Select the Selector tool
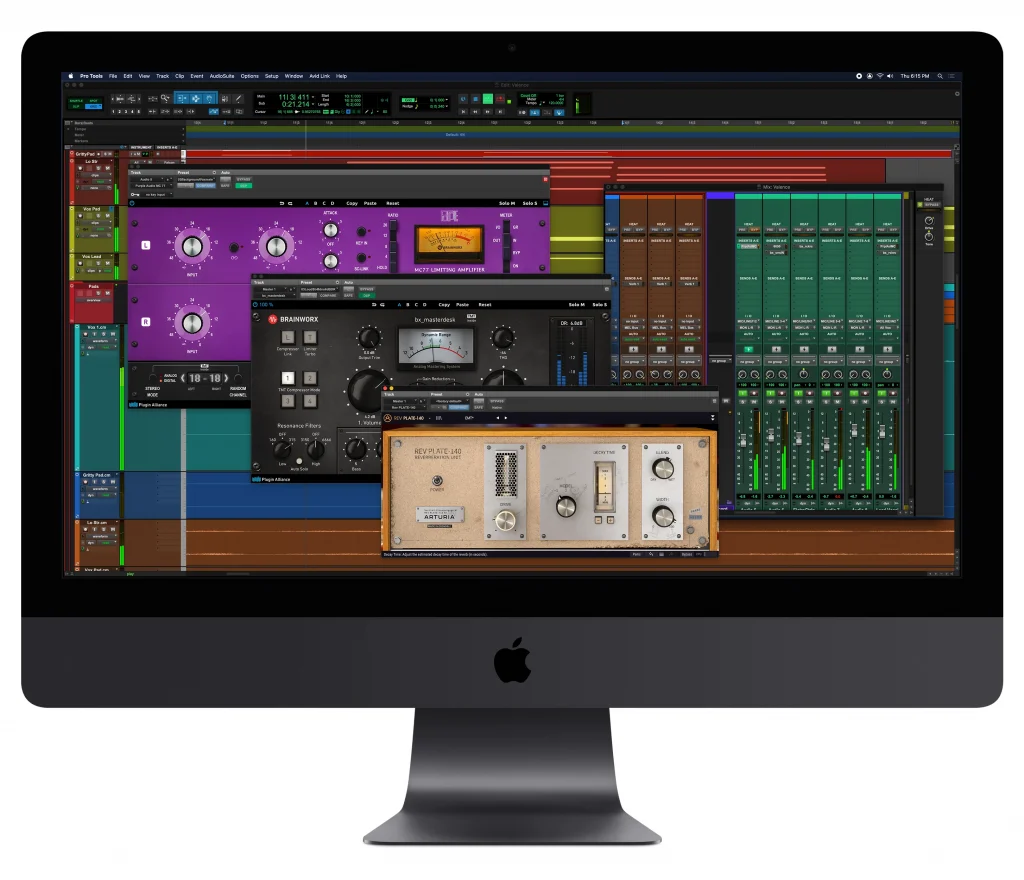Viewport: 1024px width, 880px height. pyautogui.click(x=196, y=99)
